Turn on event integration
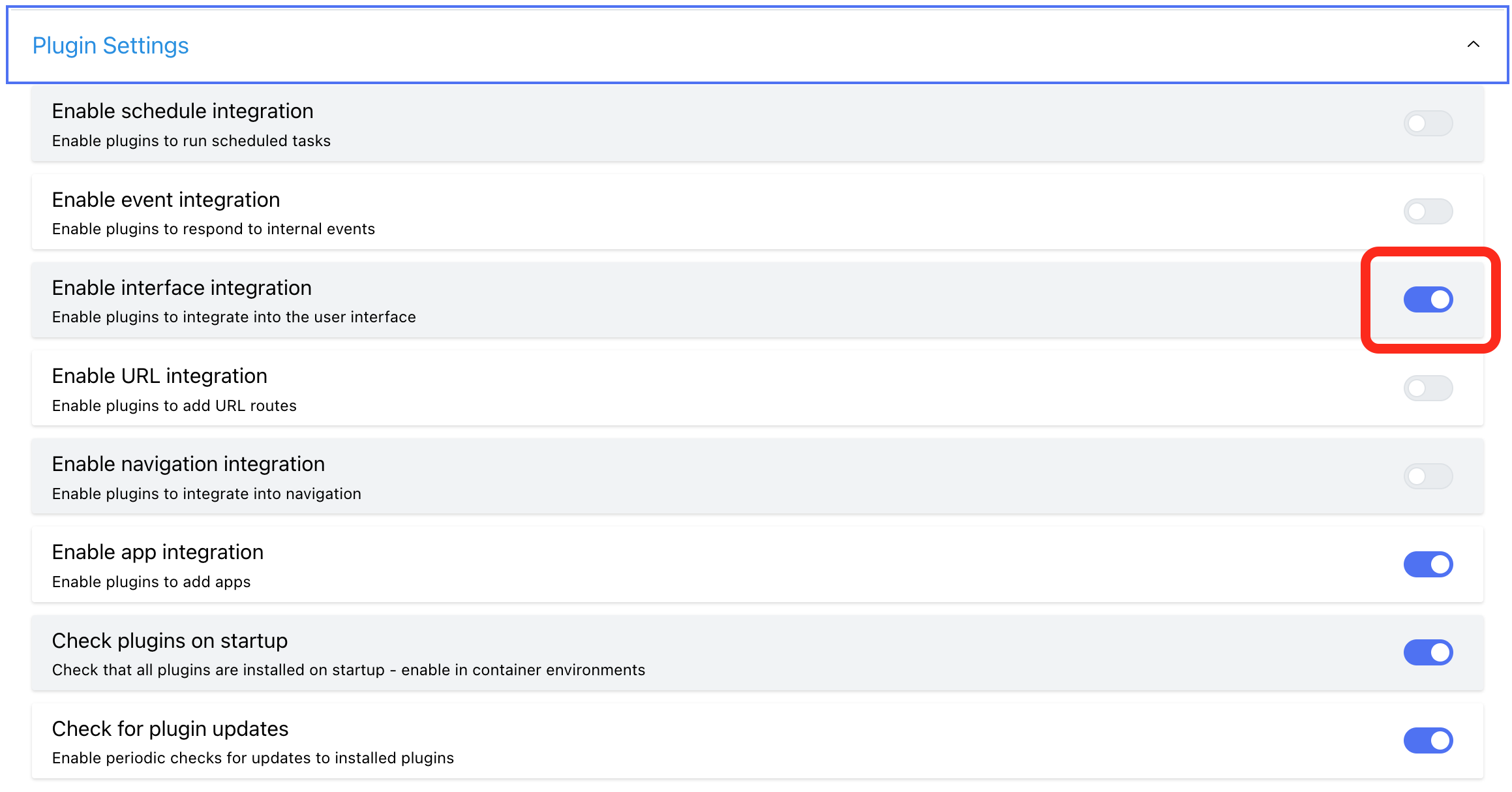Image resolution: width=1512 pixels, height=792 pixels. tap(1428, 211)
